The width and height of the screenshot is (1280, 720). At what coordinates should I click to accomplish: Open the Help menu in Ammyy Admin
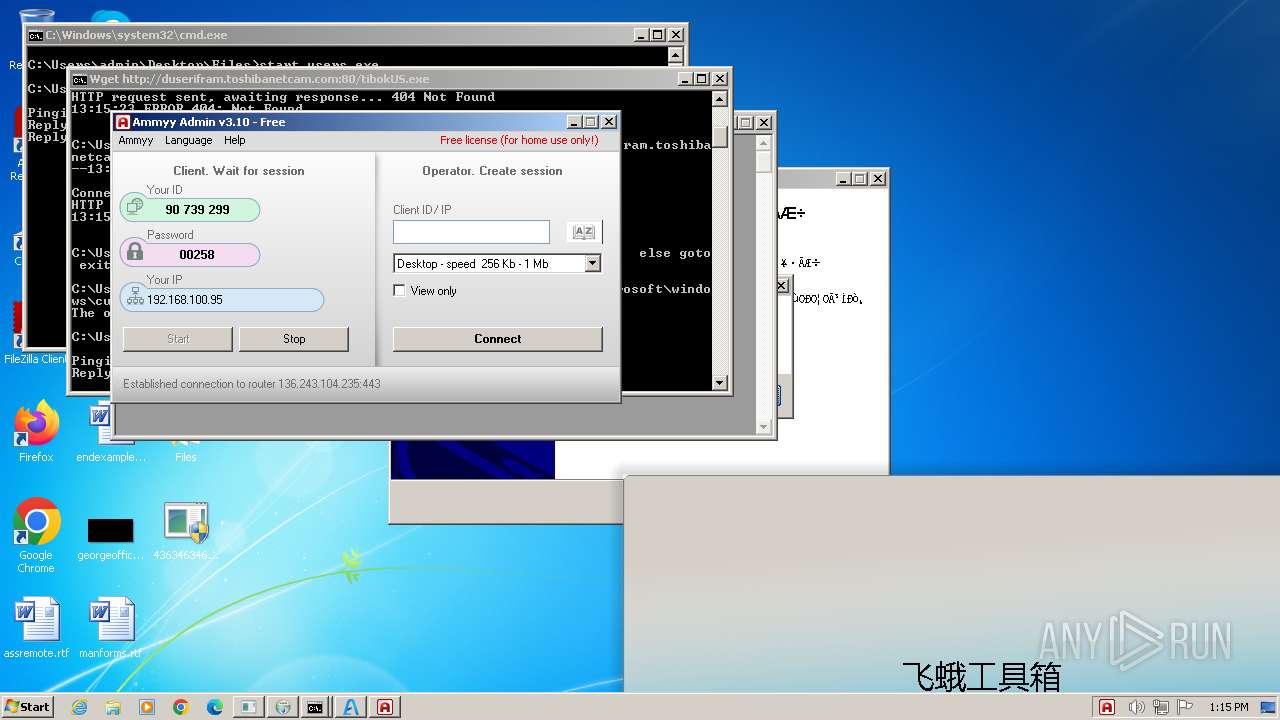tap(235, 140)
